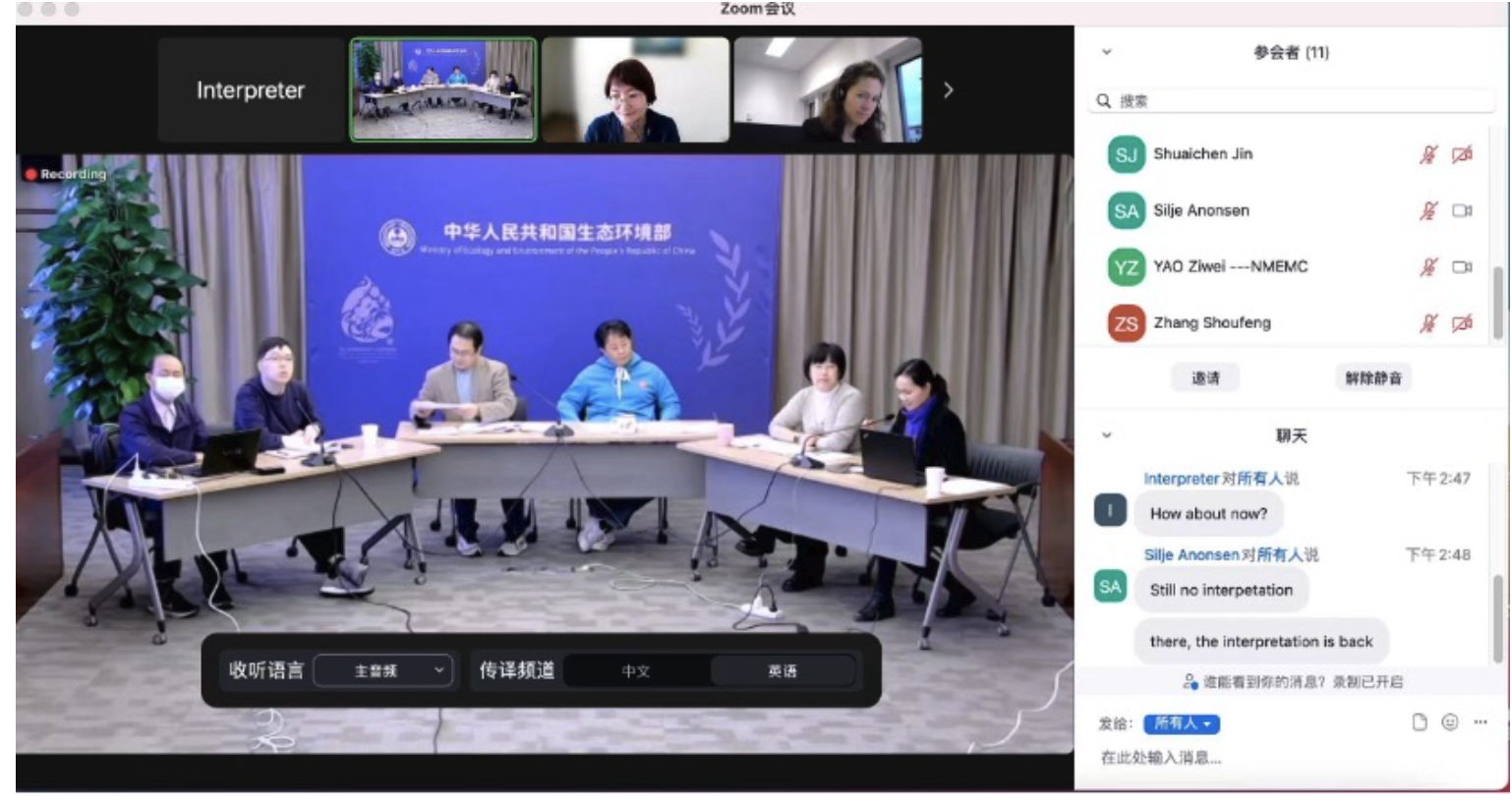Click the 谁能看到你的消息 link
Screen dimensions: 1512x804
tap(1263, 681)
